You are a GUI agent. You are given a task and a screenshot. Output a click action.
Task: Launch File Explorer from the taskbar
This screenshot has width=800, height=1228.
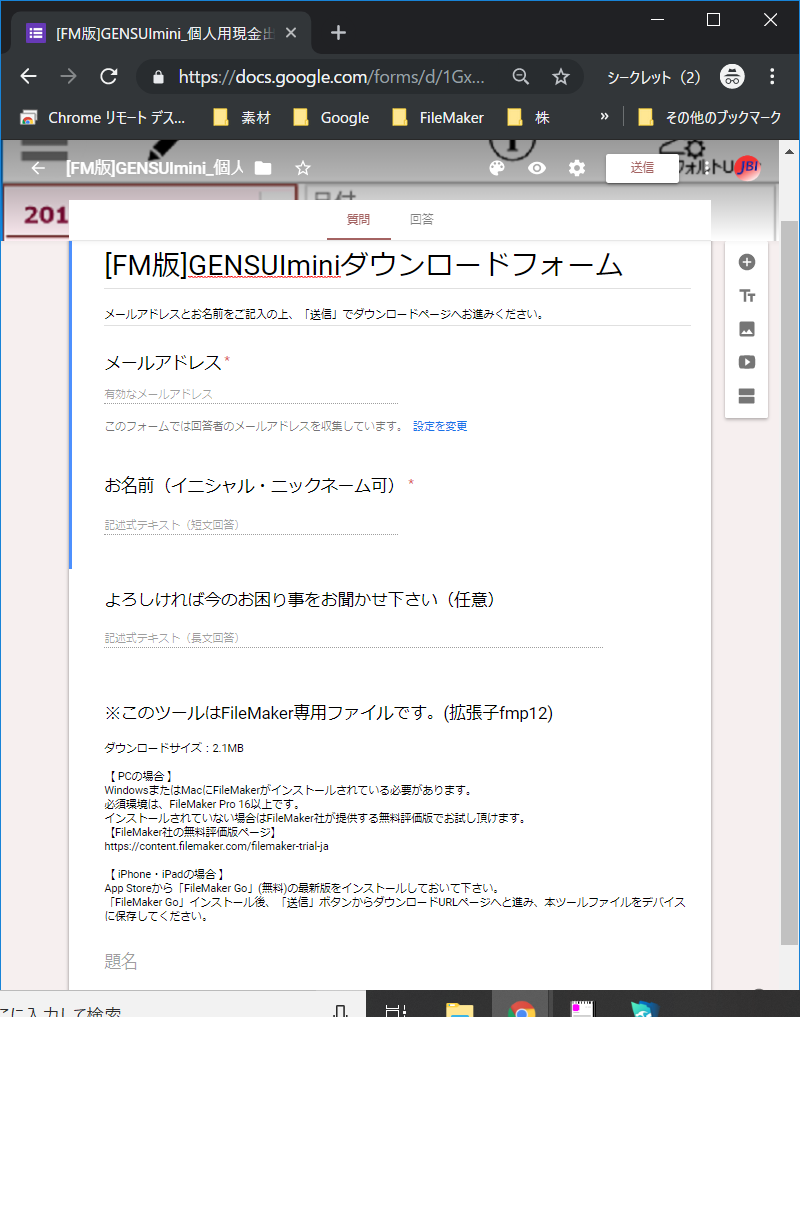point(458,1008)
